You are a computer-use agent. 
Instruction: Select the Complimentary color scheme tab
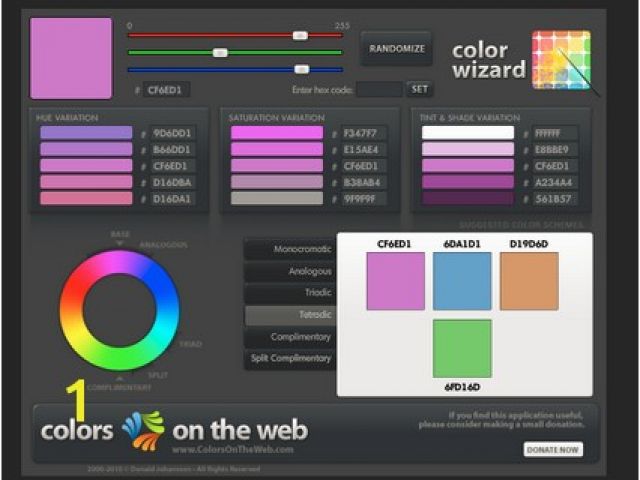click(291, 337)
